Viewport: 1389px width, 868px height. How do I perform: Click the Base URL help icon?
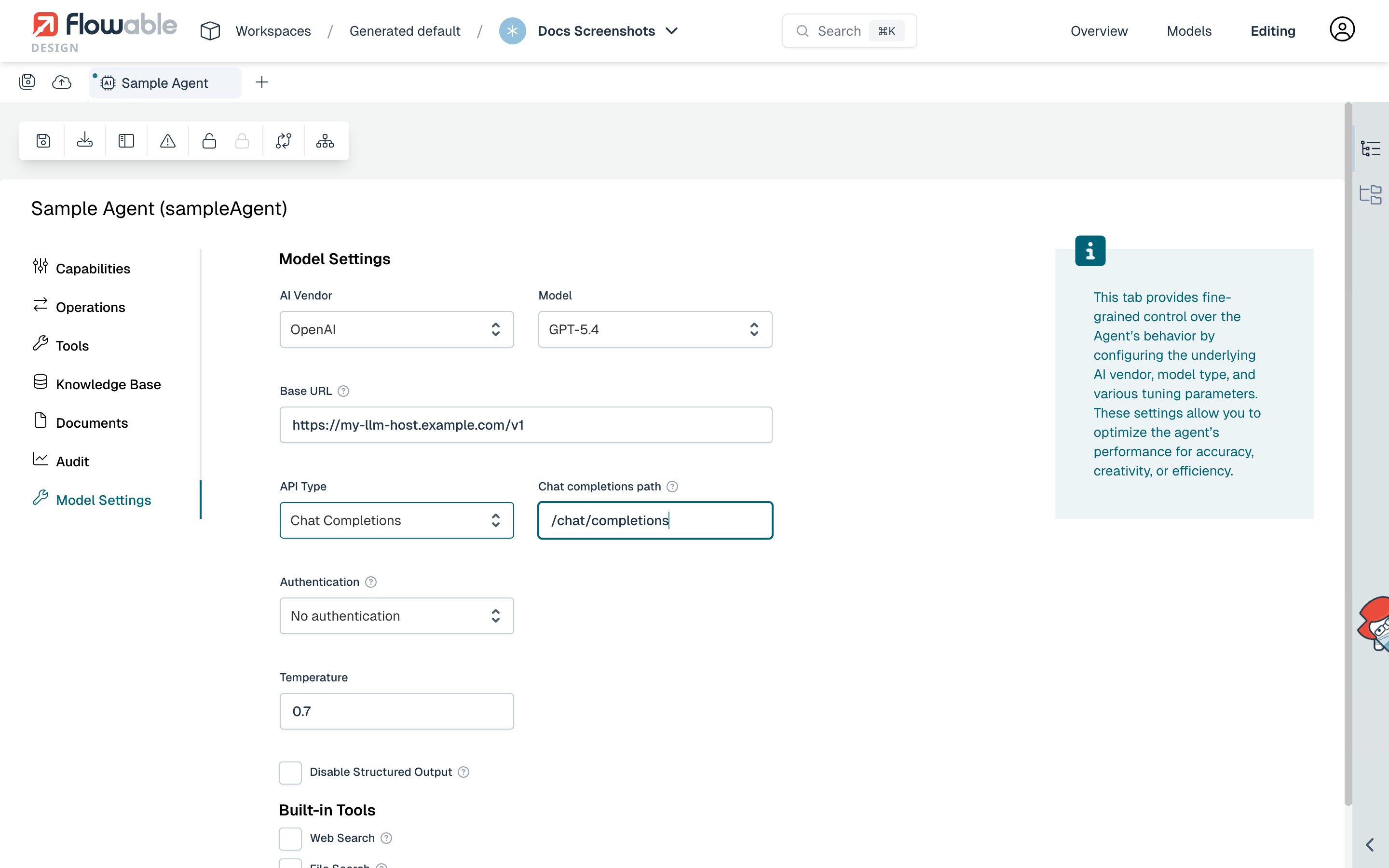pyautogui.click(x=343, y=391)
